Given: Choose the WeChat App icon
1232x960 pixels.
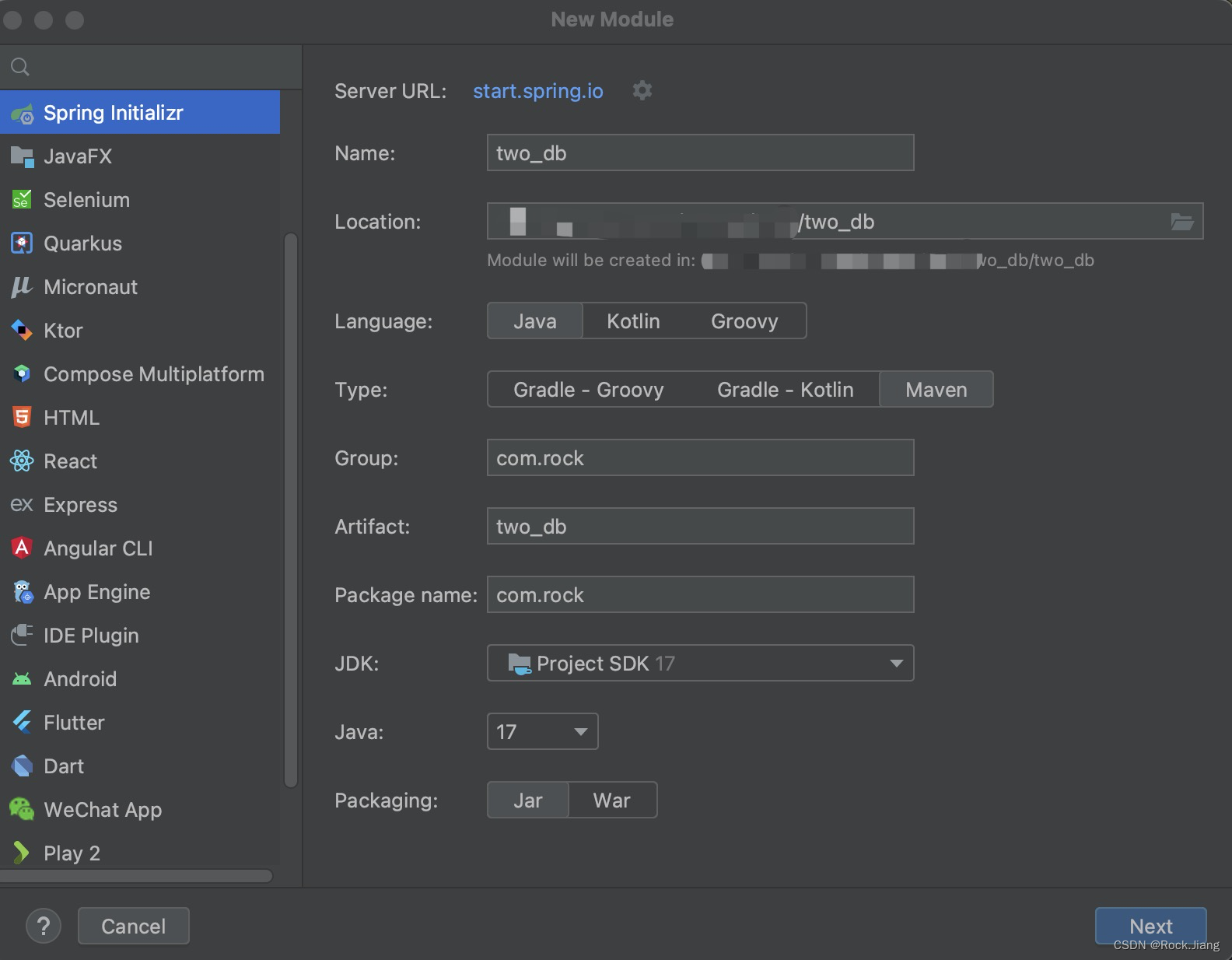Looking at the screenshot, I should (x=22, y=810).
